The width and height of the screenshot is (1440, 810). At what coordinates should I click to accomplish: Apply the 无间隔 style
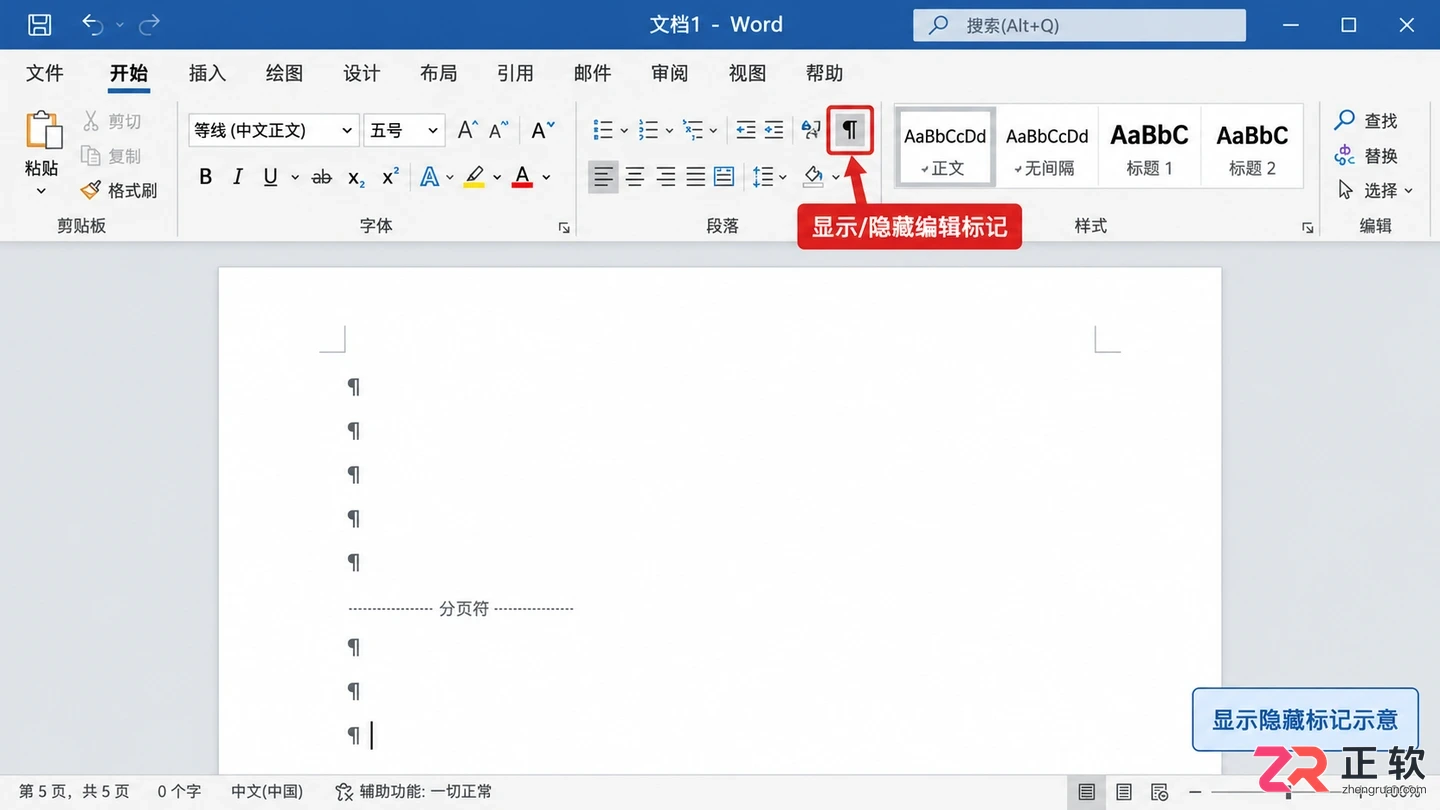tap(1047, 147)
